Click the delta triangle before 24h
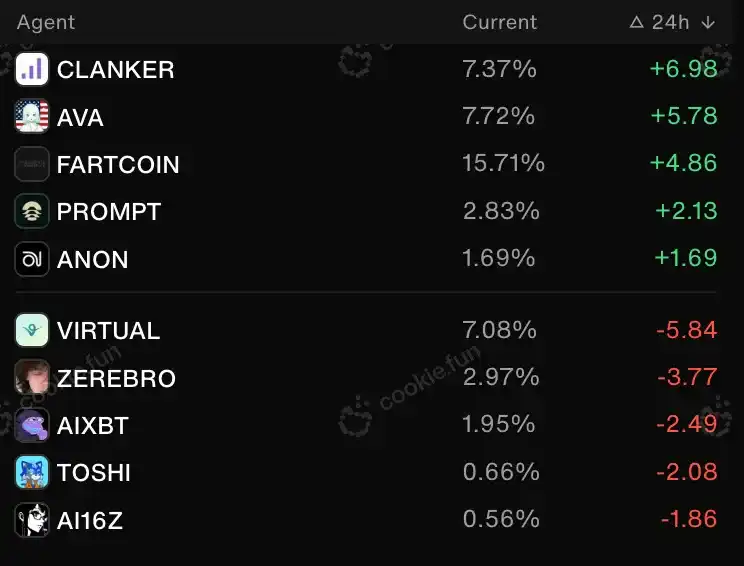Screen dimensions: 744x566 pos(636,22)
